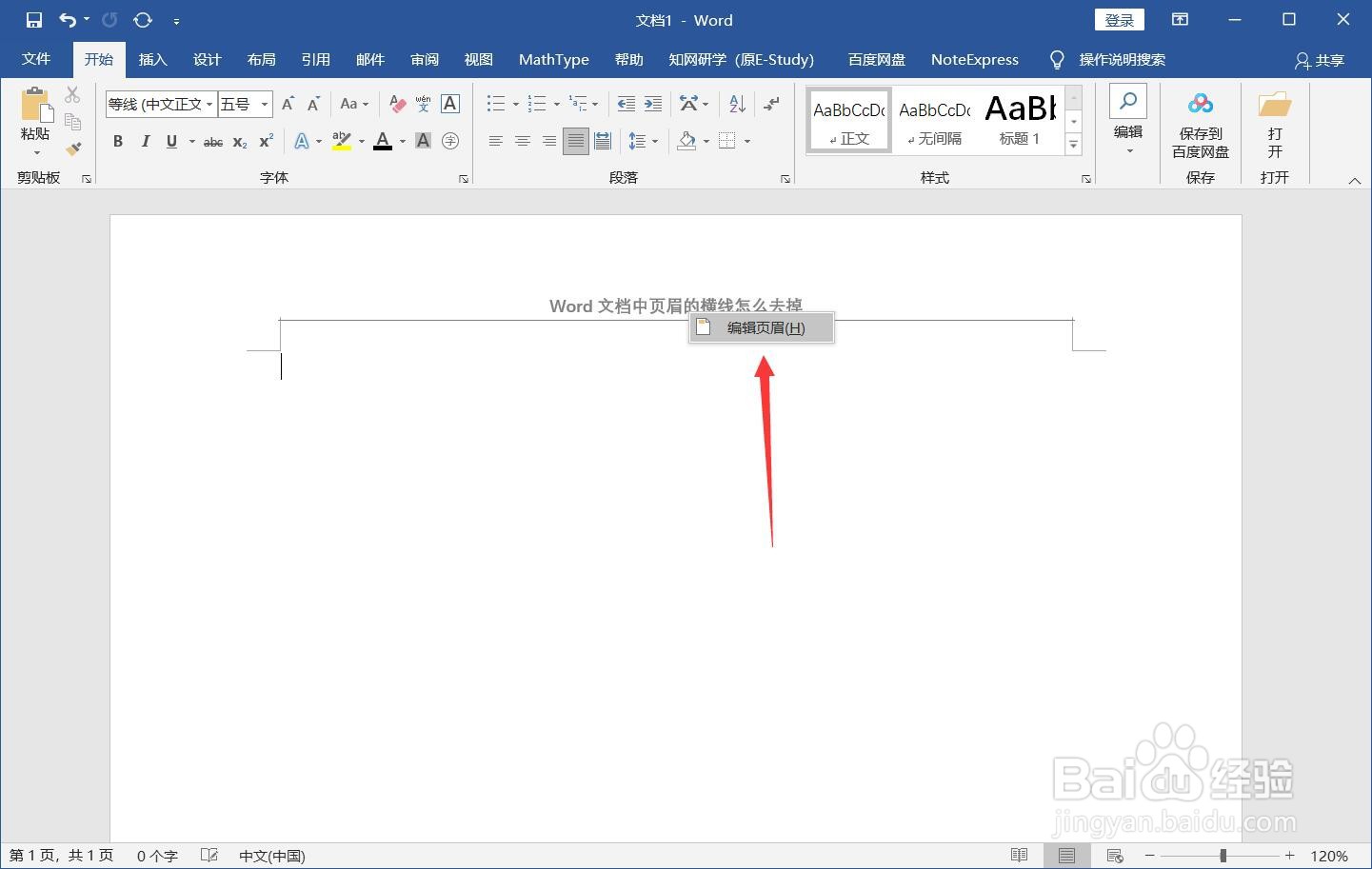Switch to the 布局 (Layout) tab

coord(262,60)
